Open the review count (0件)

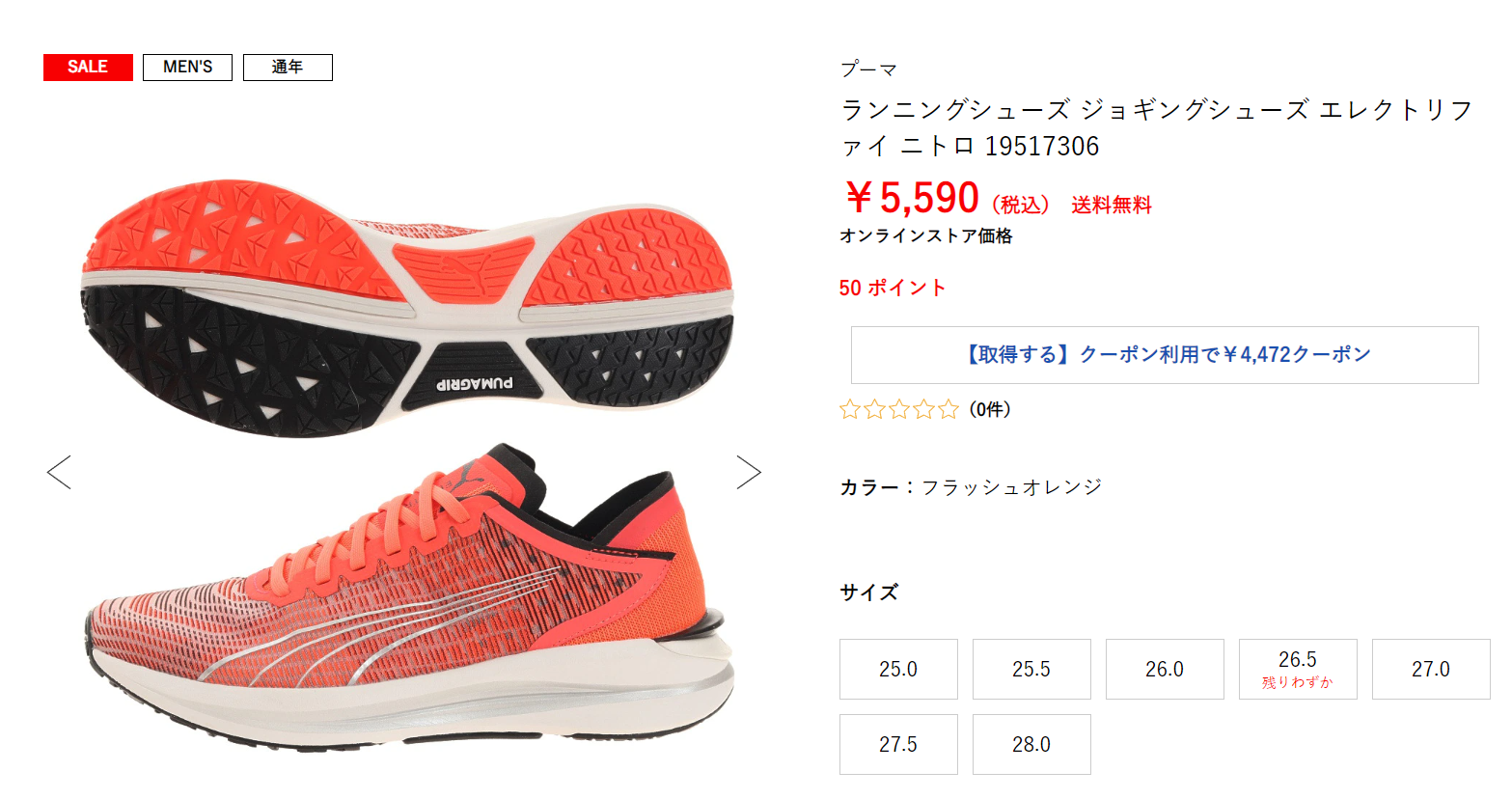click(x=990, y=409)
